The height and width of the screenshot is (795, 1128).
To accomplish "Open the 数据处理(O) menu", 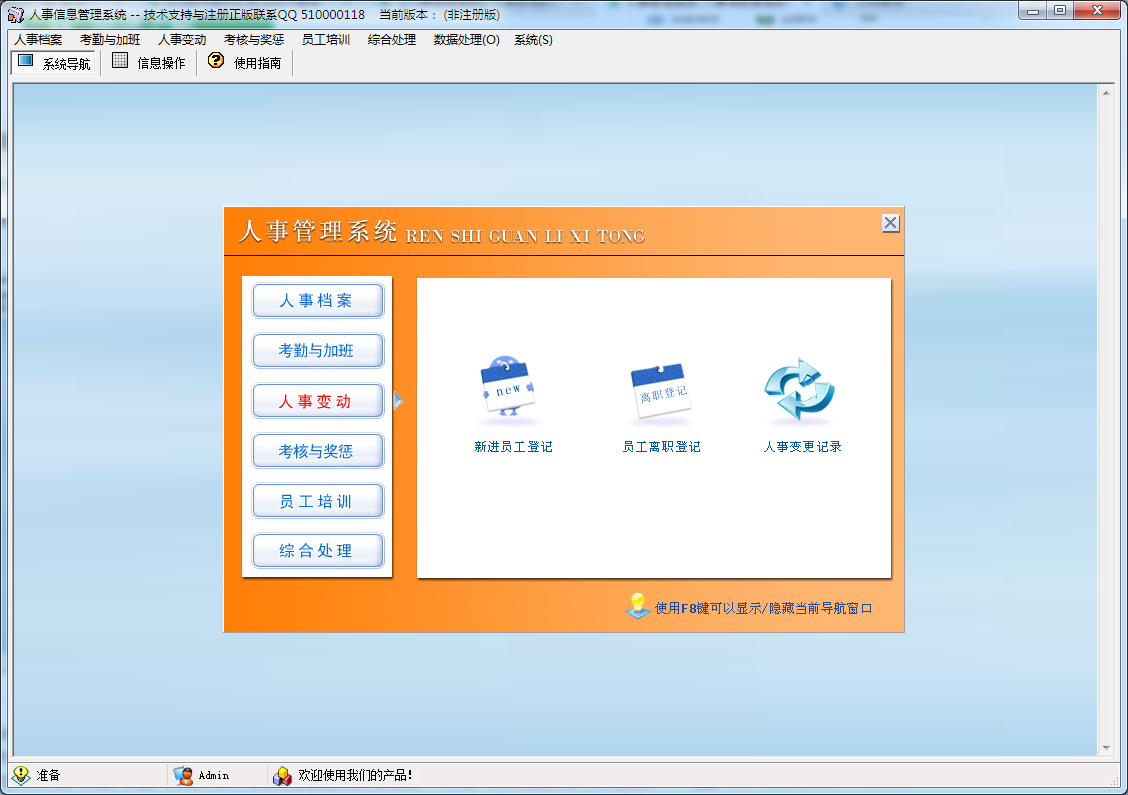I will [466, 40].
